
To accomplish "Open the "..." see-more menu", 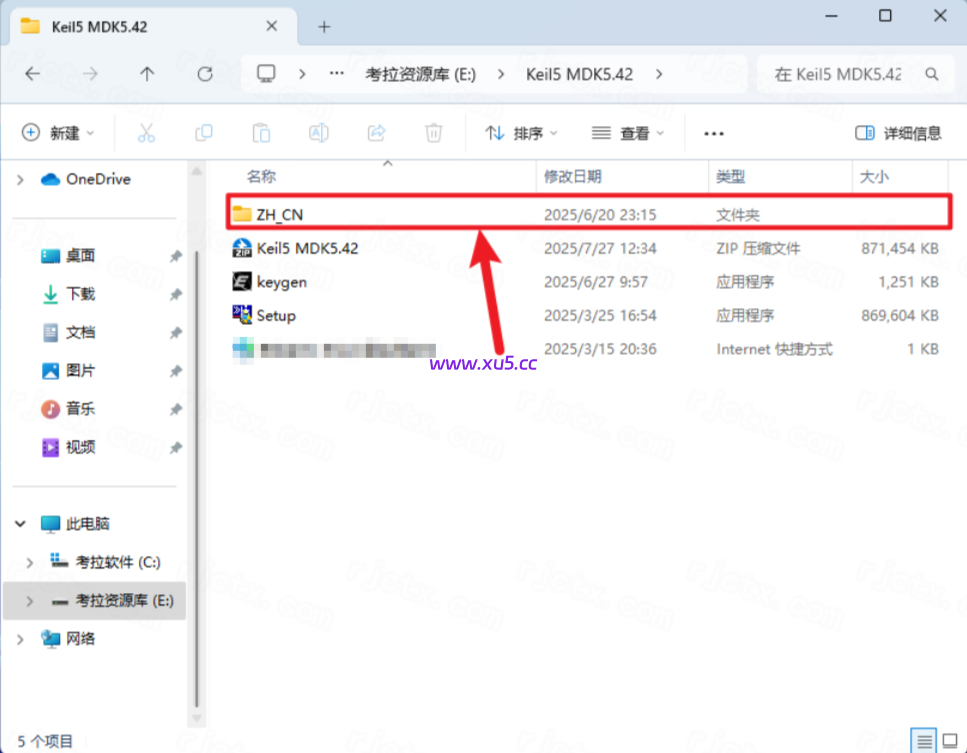I will 713,132.
